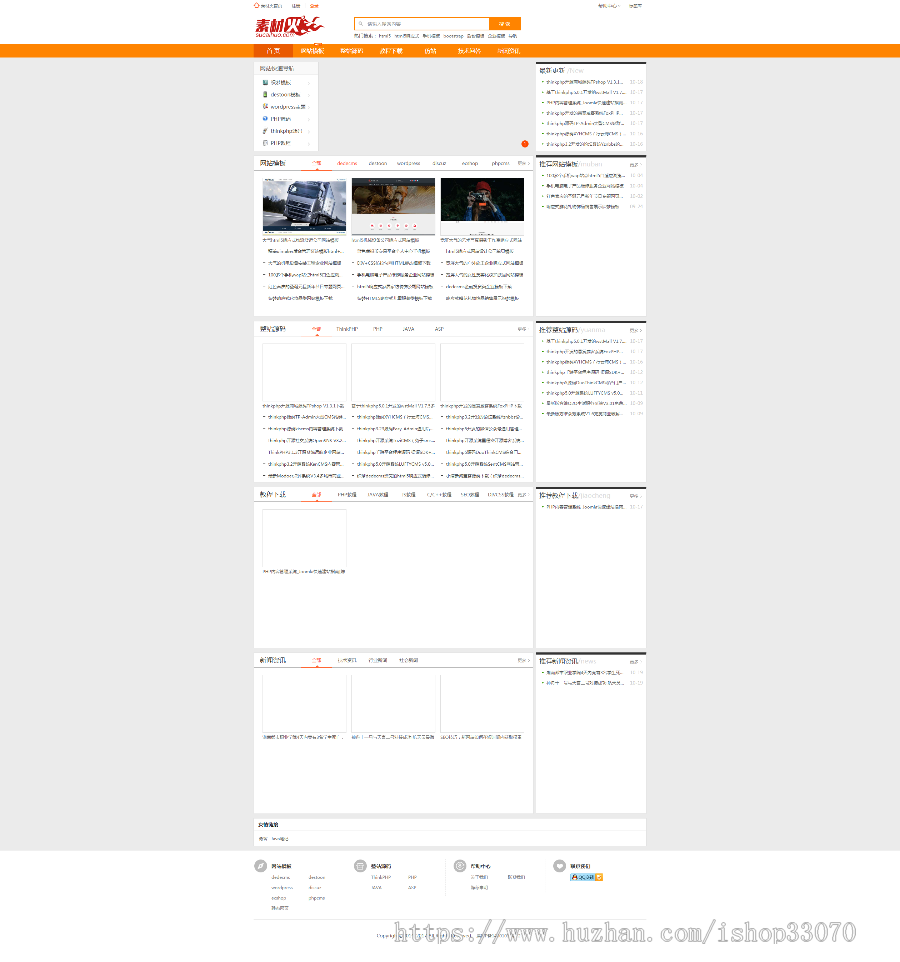Select ThinkPHP tab in 网站源码 section
900x962 pixels.
(347, 329)
